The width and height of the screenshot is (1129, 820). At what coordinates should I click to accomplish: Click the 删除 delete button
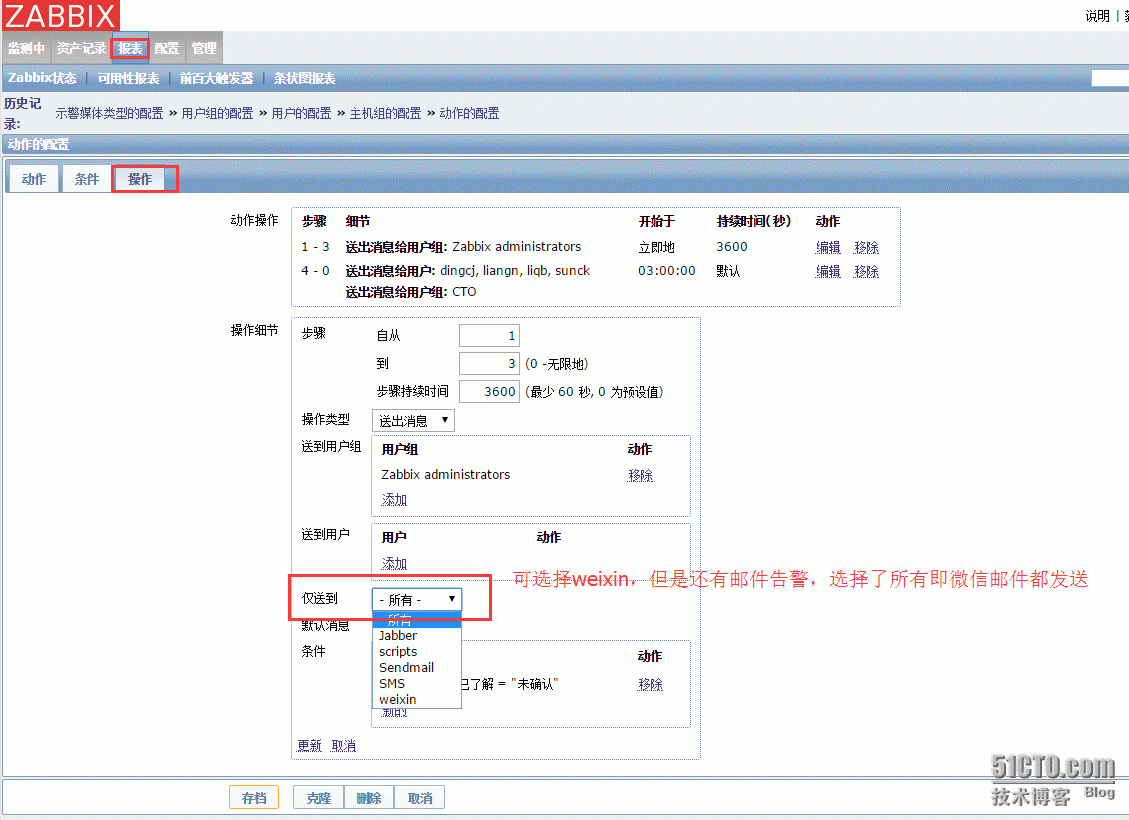click(x=369, y=798)
